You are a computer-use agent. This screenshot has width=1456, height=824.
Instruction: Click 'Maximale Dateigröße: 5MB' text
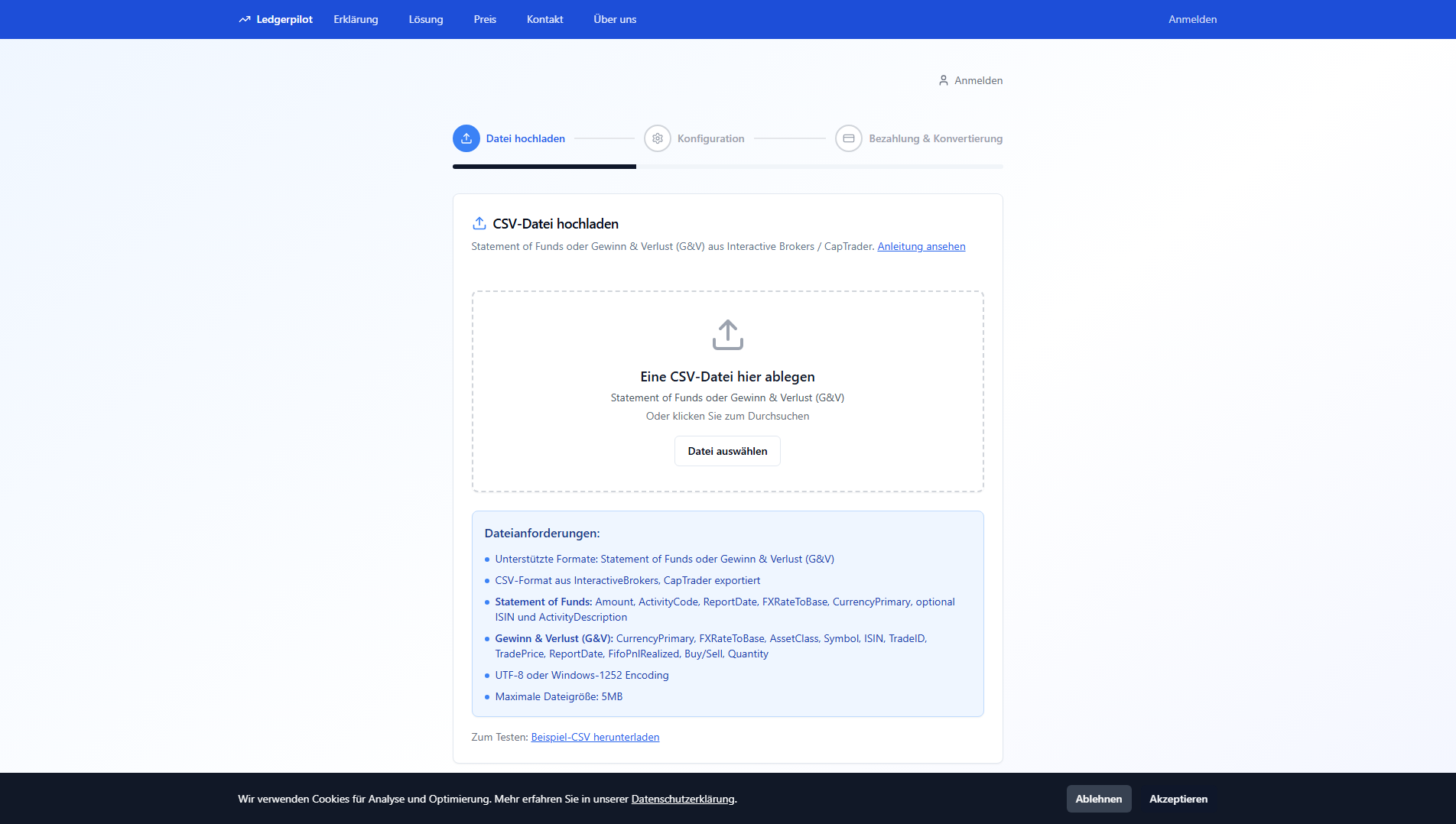(559, 696)
